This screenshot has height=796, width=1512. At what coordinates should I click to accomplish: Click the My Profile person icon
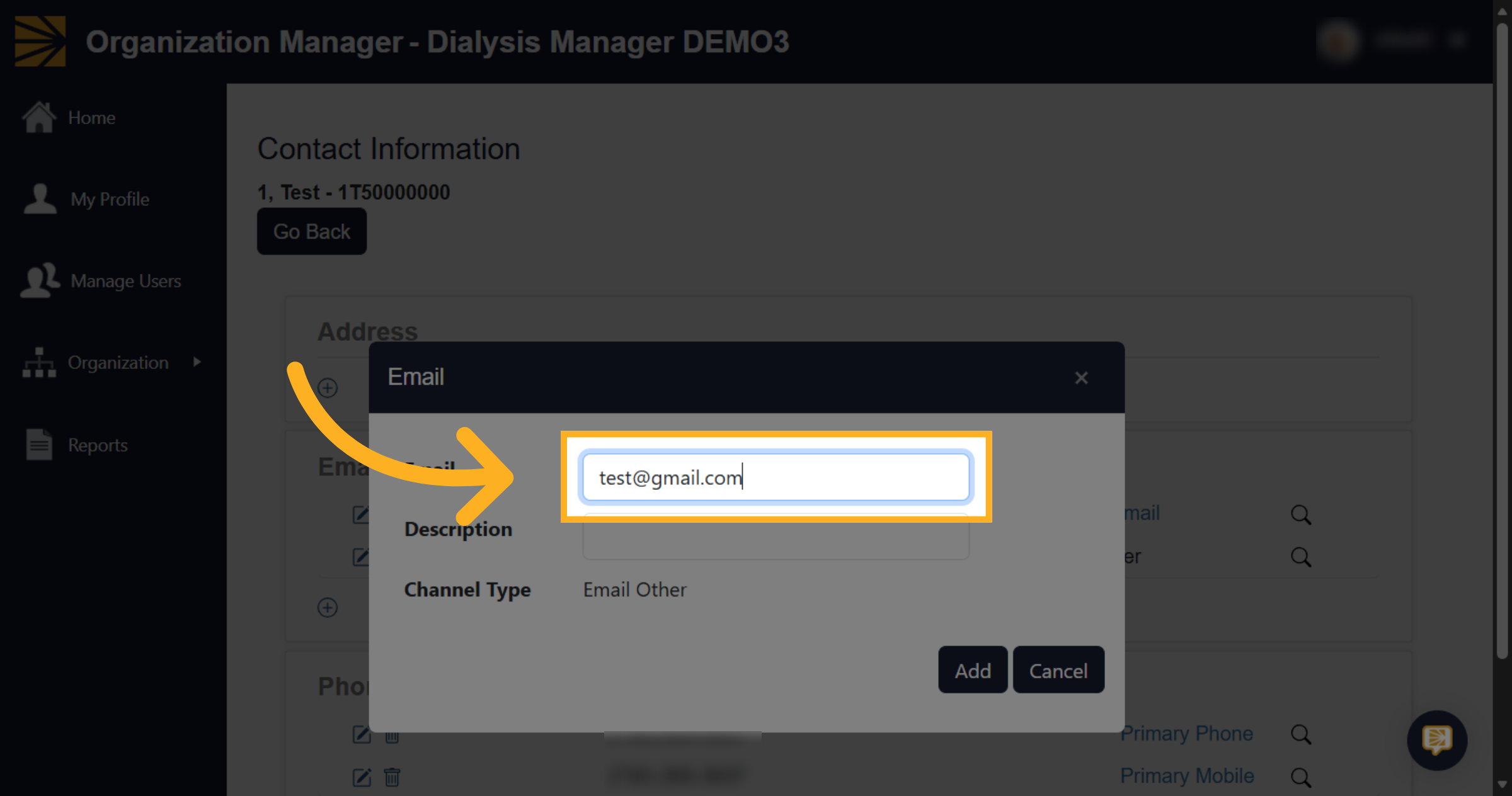point(40,199)
